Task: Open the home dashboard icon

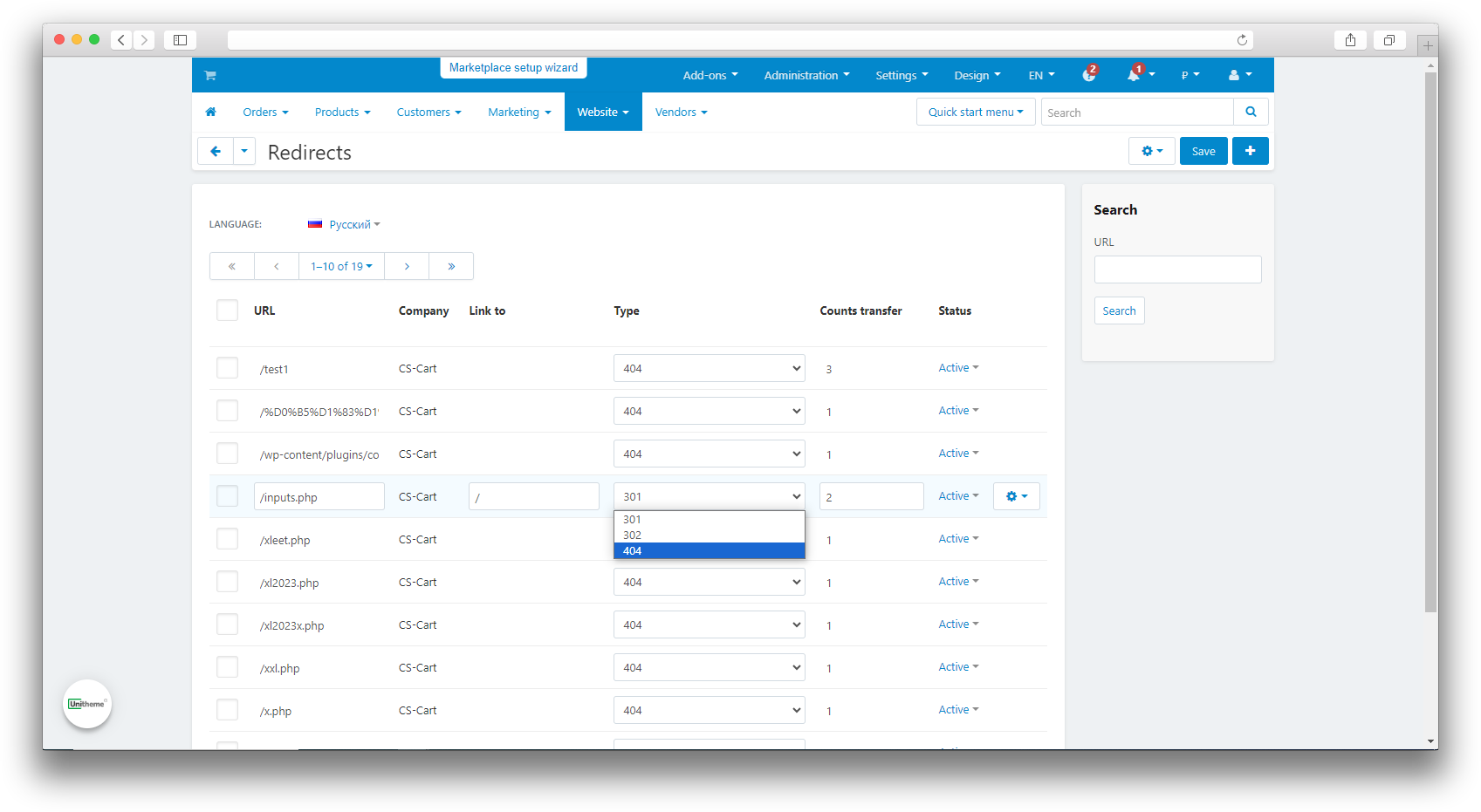Action: (210, 113)
